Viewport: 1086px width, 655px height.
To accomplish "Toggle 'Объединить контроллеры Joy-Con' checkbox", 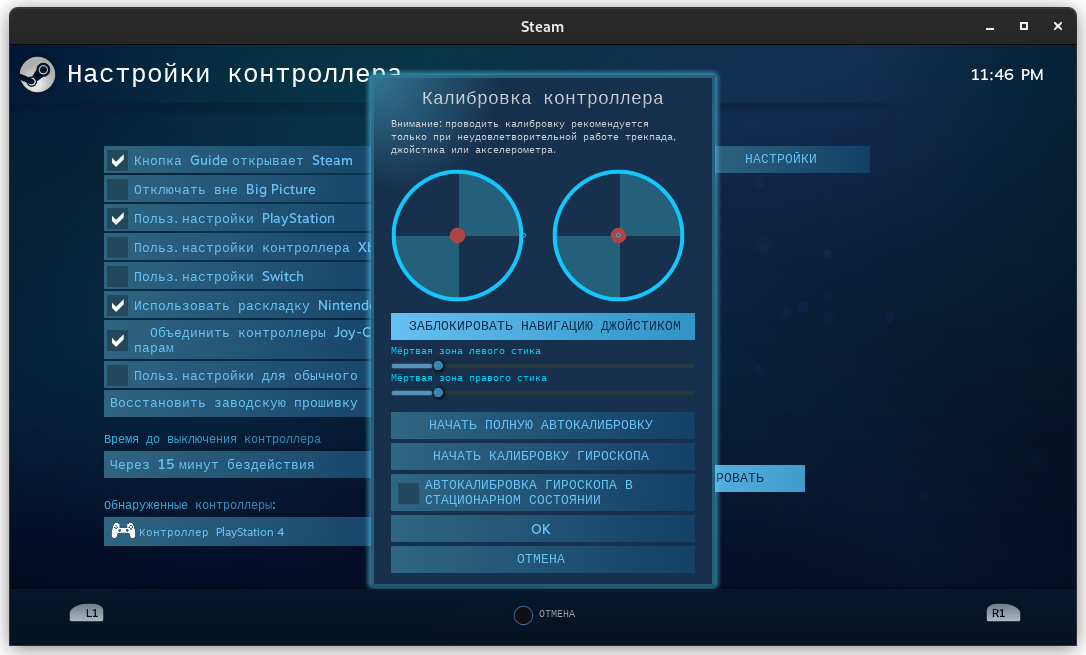I will point(118,340).
